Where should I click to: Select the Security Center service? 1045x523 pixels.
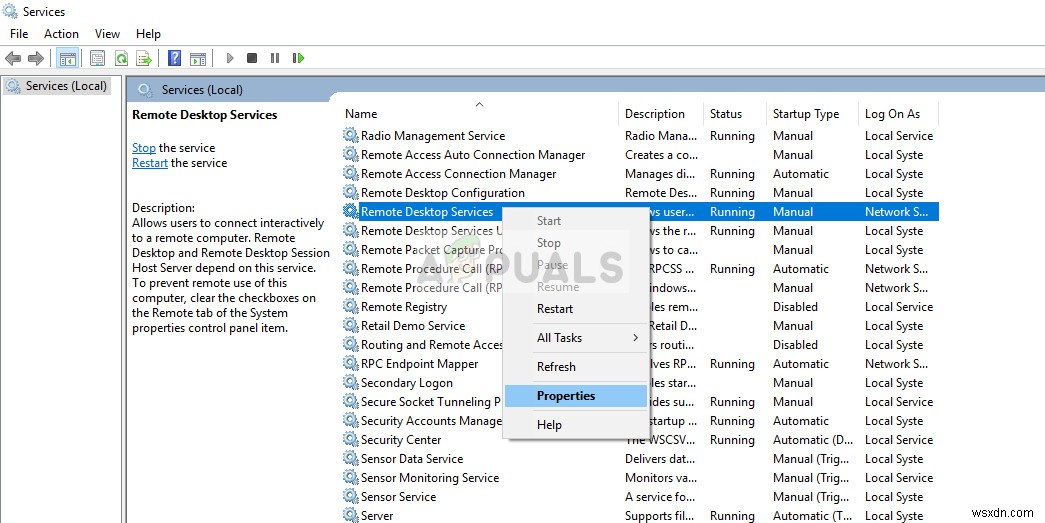[x=640, y=440]
